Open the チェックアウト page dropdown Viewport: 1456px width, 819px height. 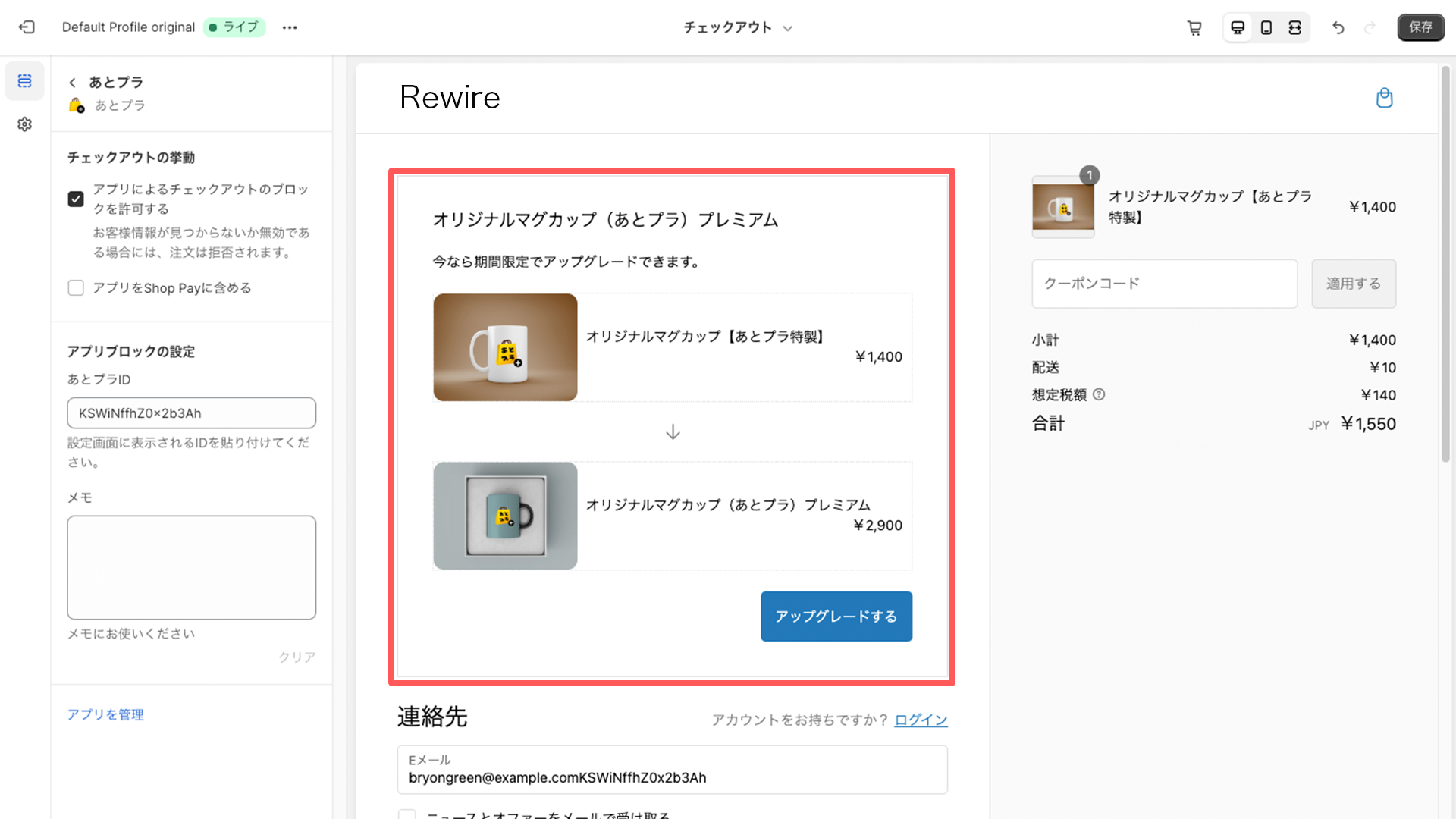[x=738, y=28]
